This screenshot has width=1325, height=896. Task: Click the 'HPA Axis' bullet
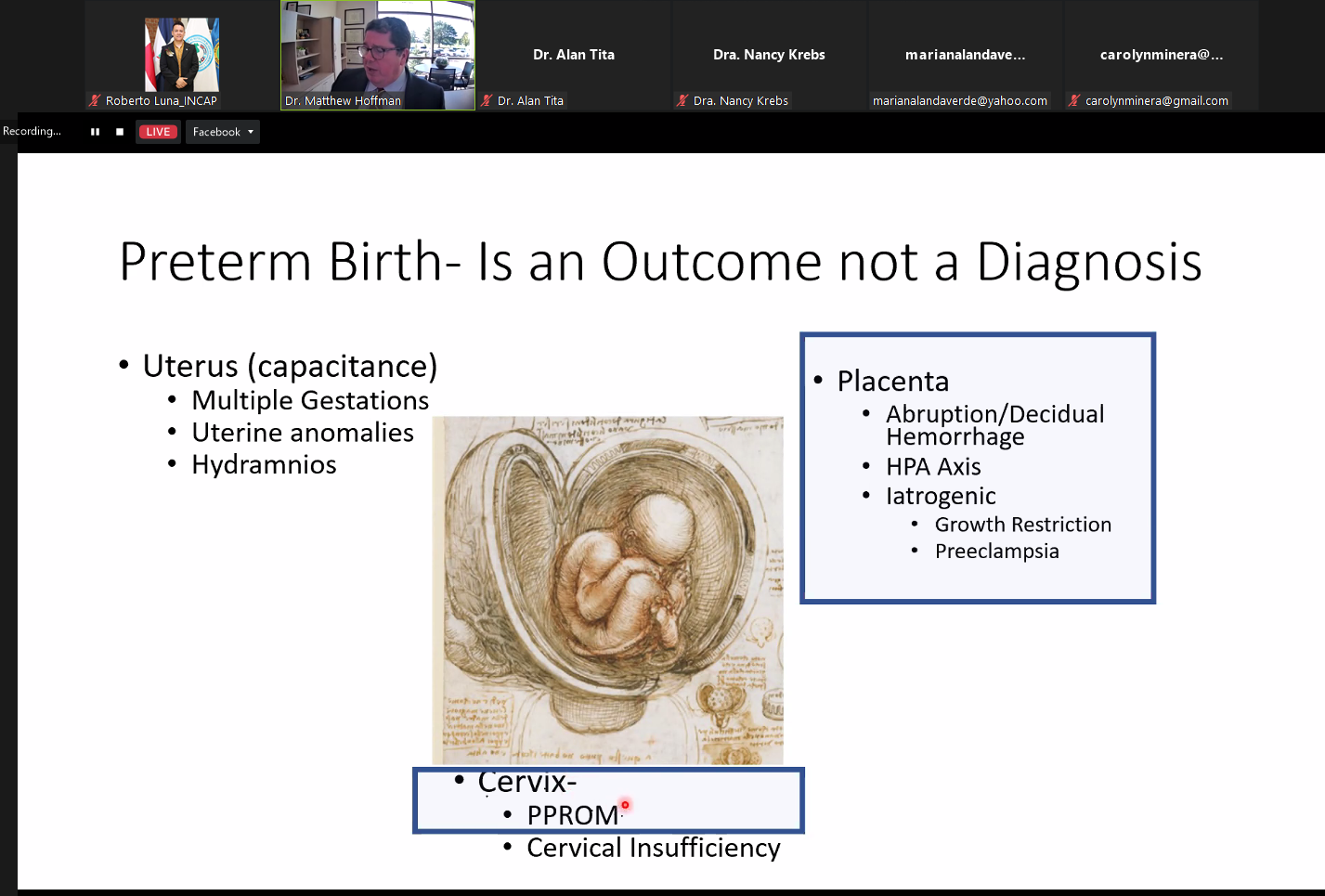click(x=933, y=466)
